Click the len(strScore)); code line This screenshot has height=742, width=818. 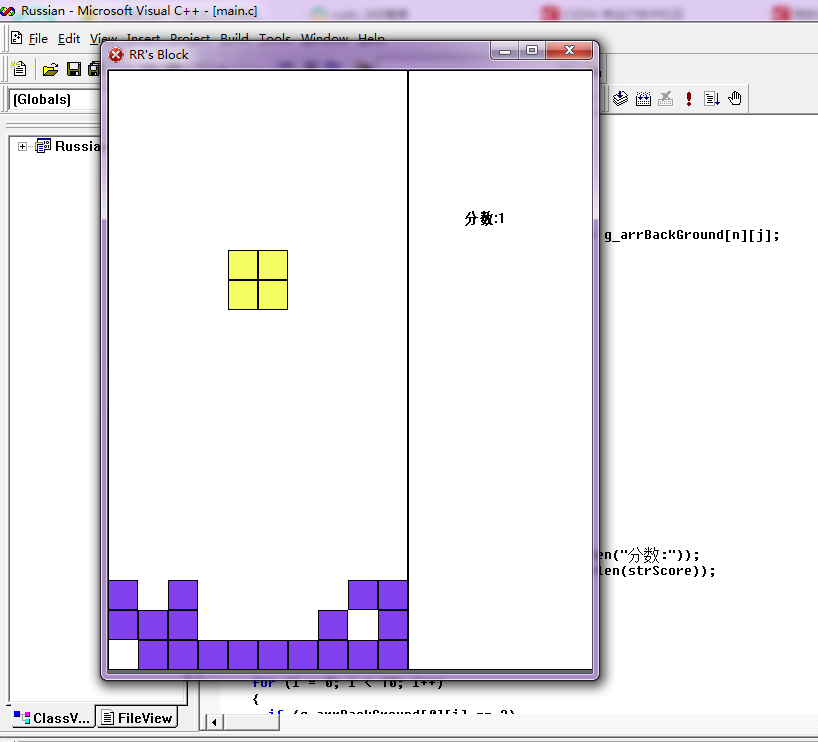point(657,571)
